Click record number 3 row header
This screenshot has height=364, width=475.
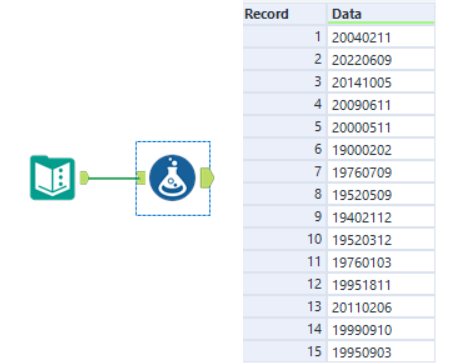(284, 82)
